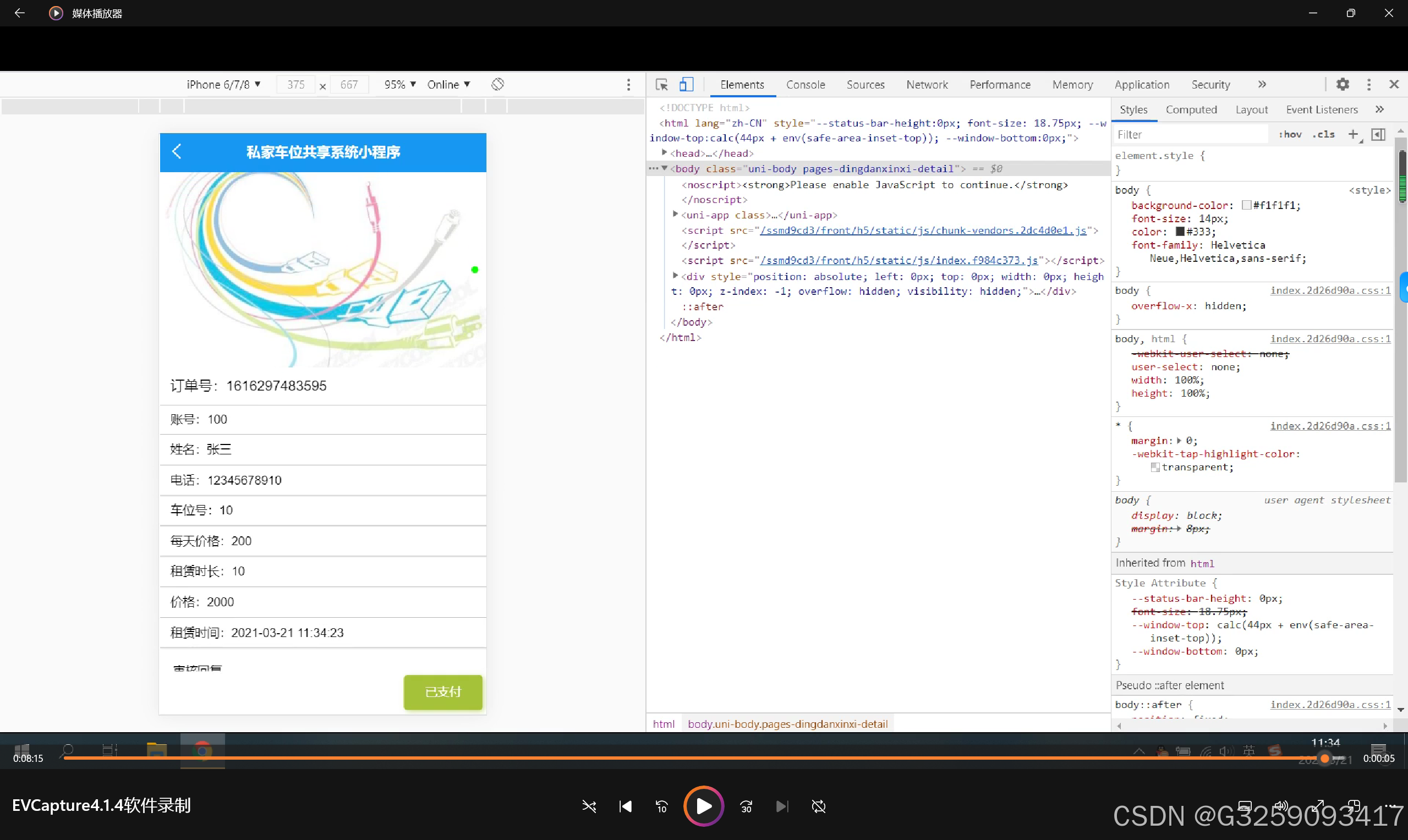
Task: Select the html breadcrumb item
Action: point(664,724)
